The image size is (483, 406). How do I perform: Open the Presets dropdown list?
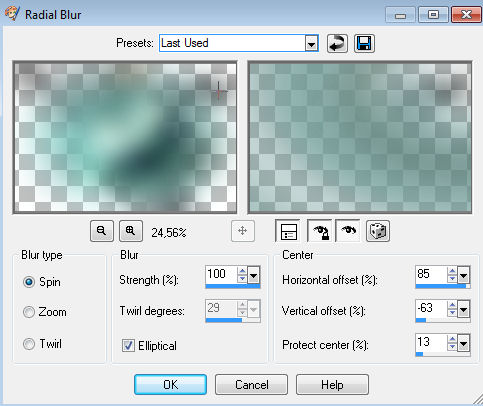click(x=311, y=43)
